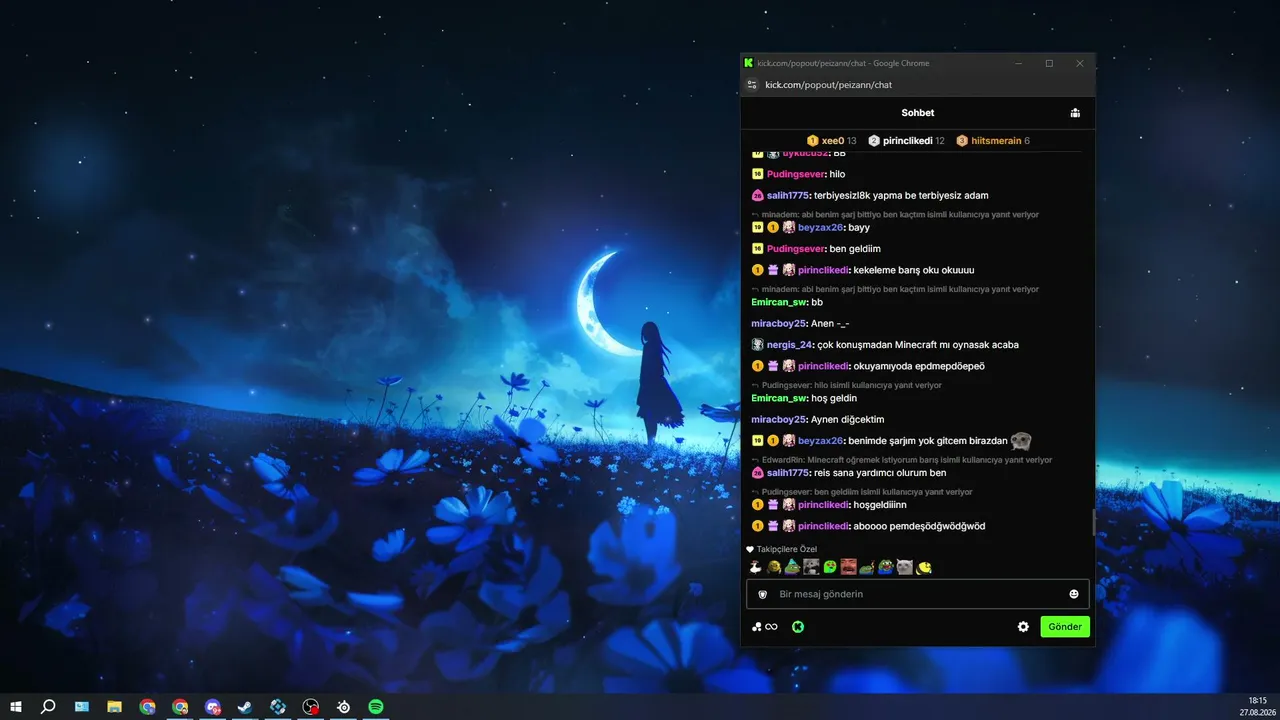Insert the Pepe with party hat emote
Viewport: 1280px width, 720px height.
(x=792, y=567)
